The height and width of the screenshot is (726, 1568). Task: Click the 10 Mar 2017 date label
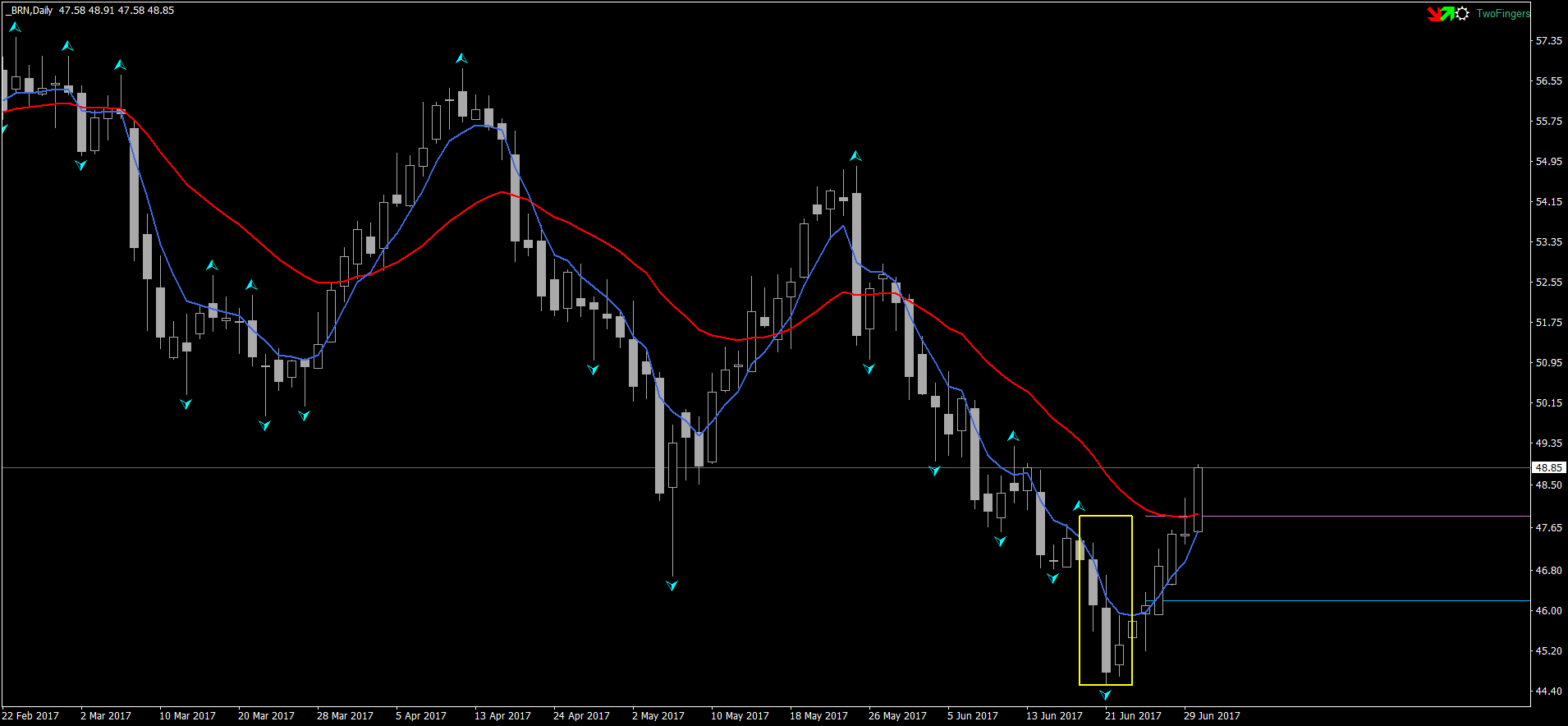[x=187, y=715]
